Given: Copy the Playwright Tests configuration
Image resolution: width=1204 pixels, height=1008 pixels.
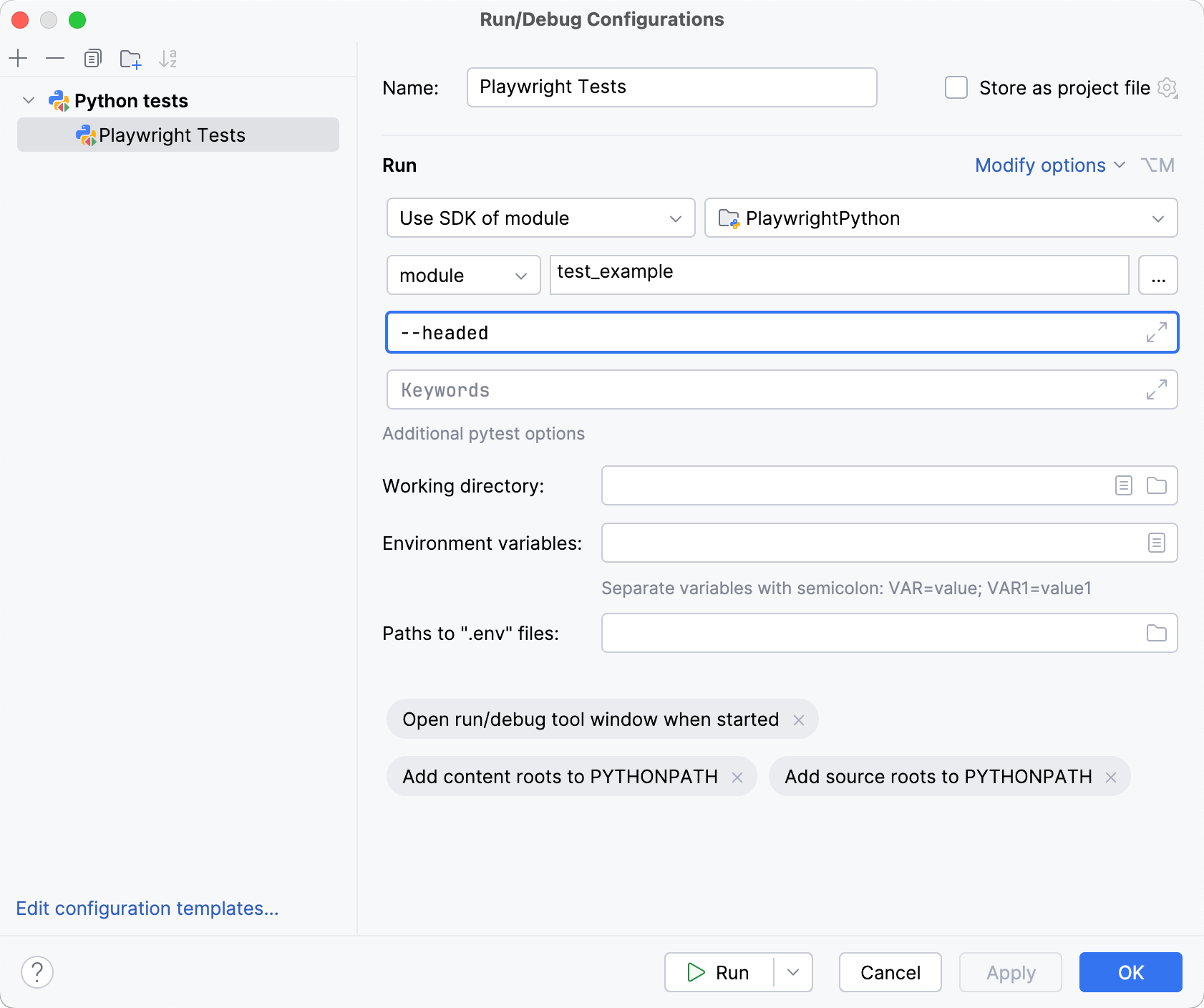Looking at the screenshot, I should 93,58.
